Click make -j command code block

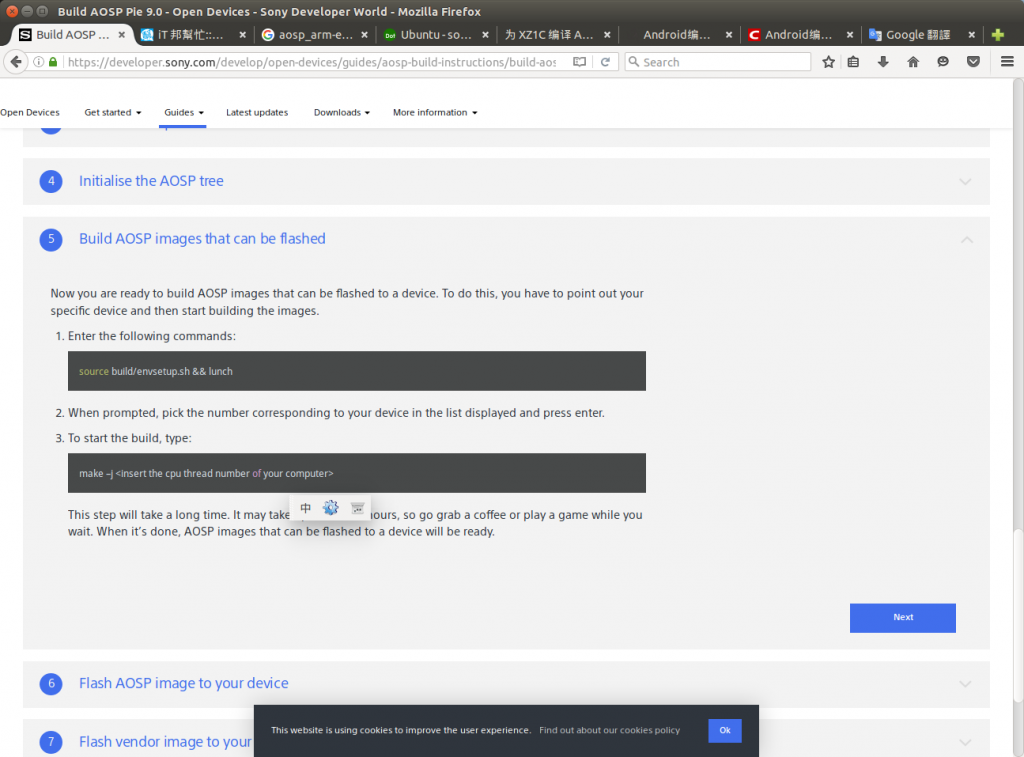click(357, 473)
